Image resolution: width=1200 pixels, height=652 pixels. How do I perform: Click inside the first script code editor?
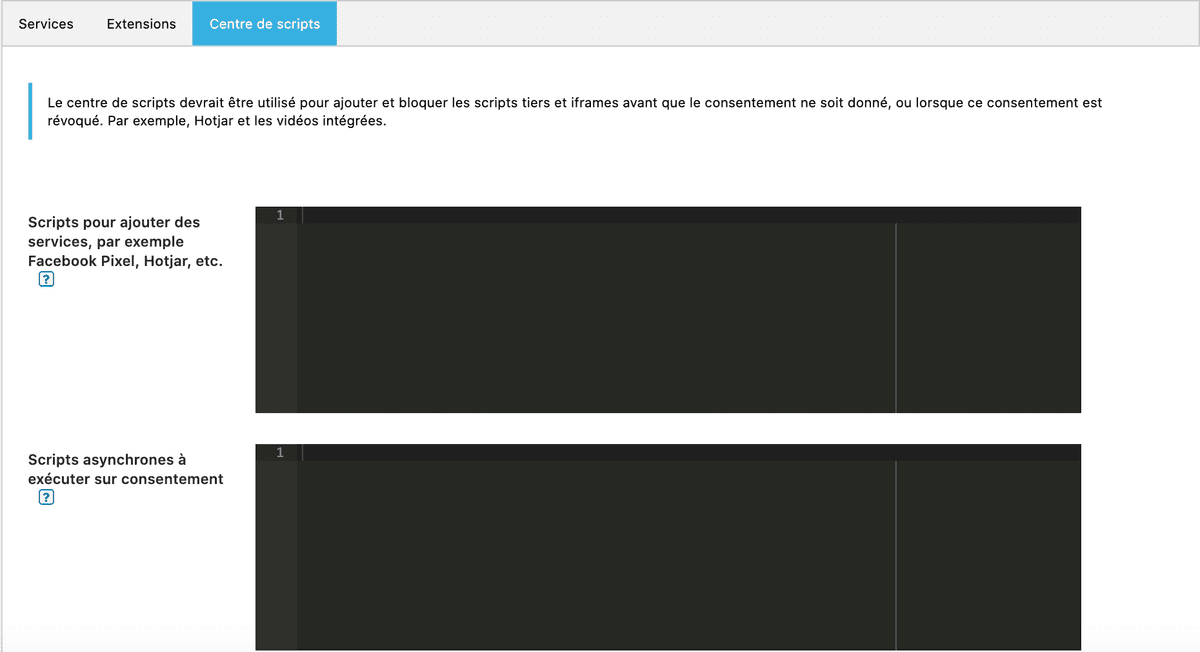(x=600, y=320)
